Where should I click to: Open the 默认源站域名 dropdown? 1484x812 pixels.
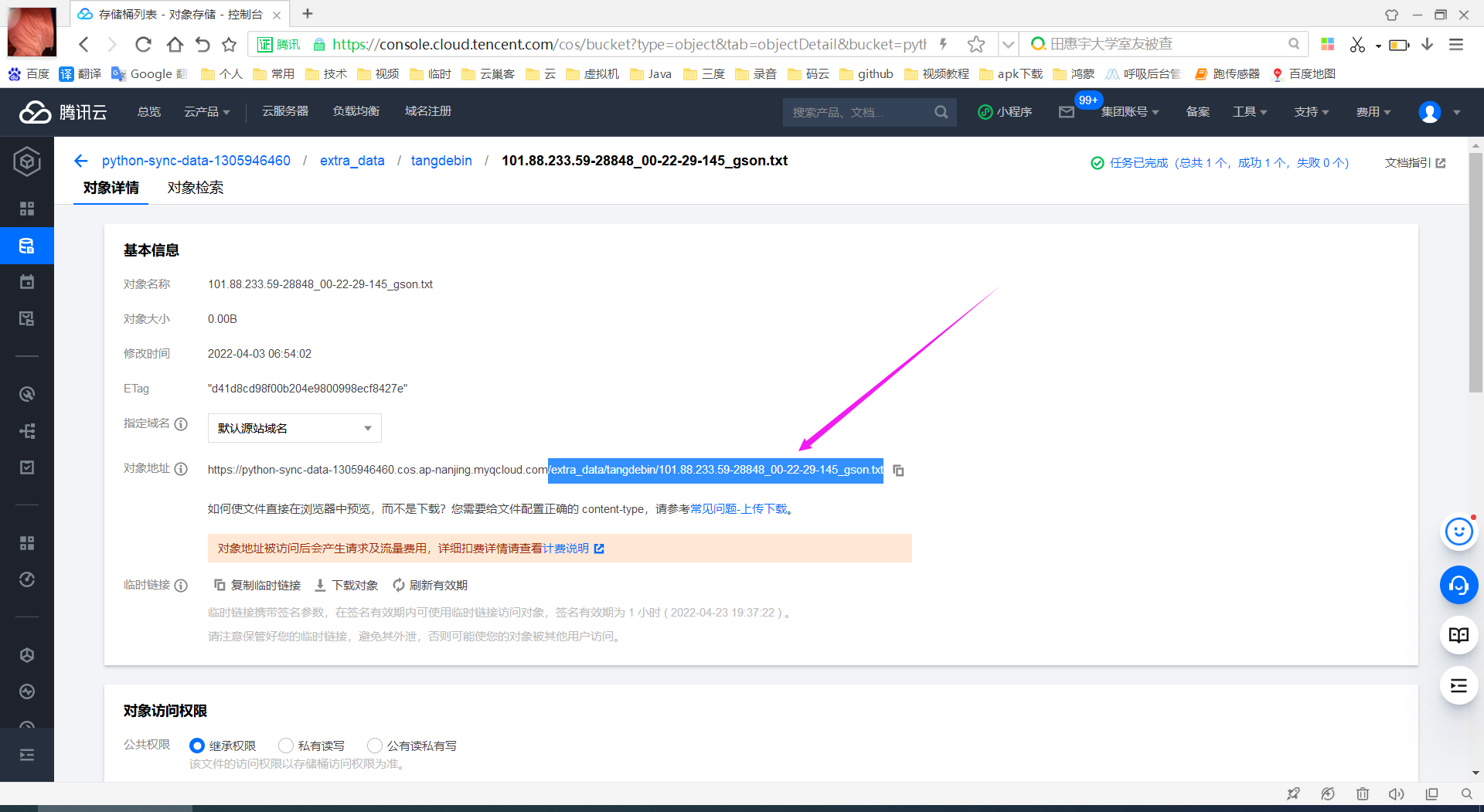point(294,428)
